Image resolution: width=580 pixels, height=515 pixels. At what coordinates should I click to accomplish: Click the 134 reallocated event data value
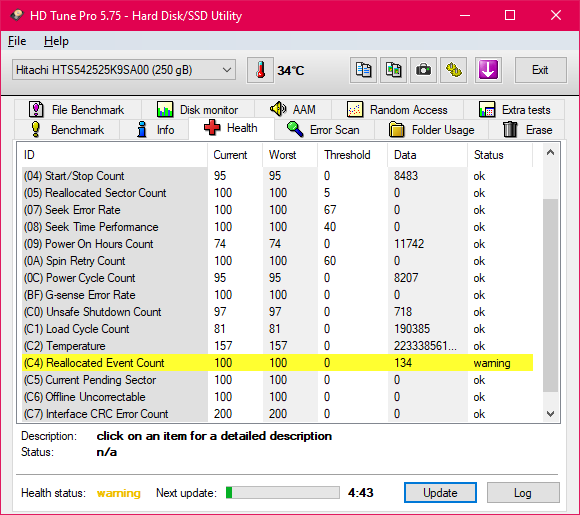pyautogui.click(x=403, y=363)
